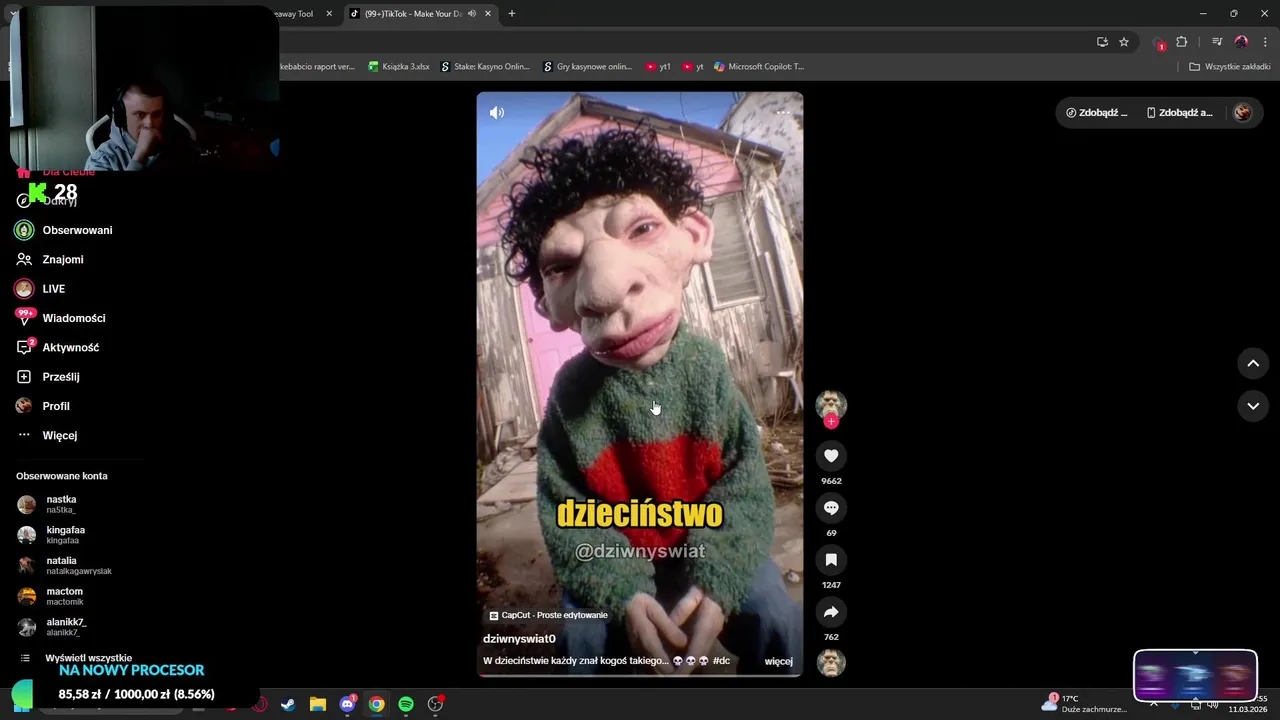This screenshot has width=1280, height=720.
Task: Open OBS Studio from the taskbar
Action: (435, 704)
